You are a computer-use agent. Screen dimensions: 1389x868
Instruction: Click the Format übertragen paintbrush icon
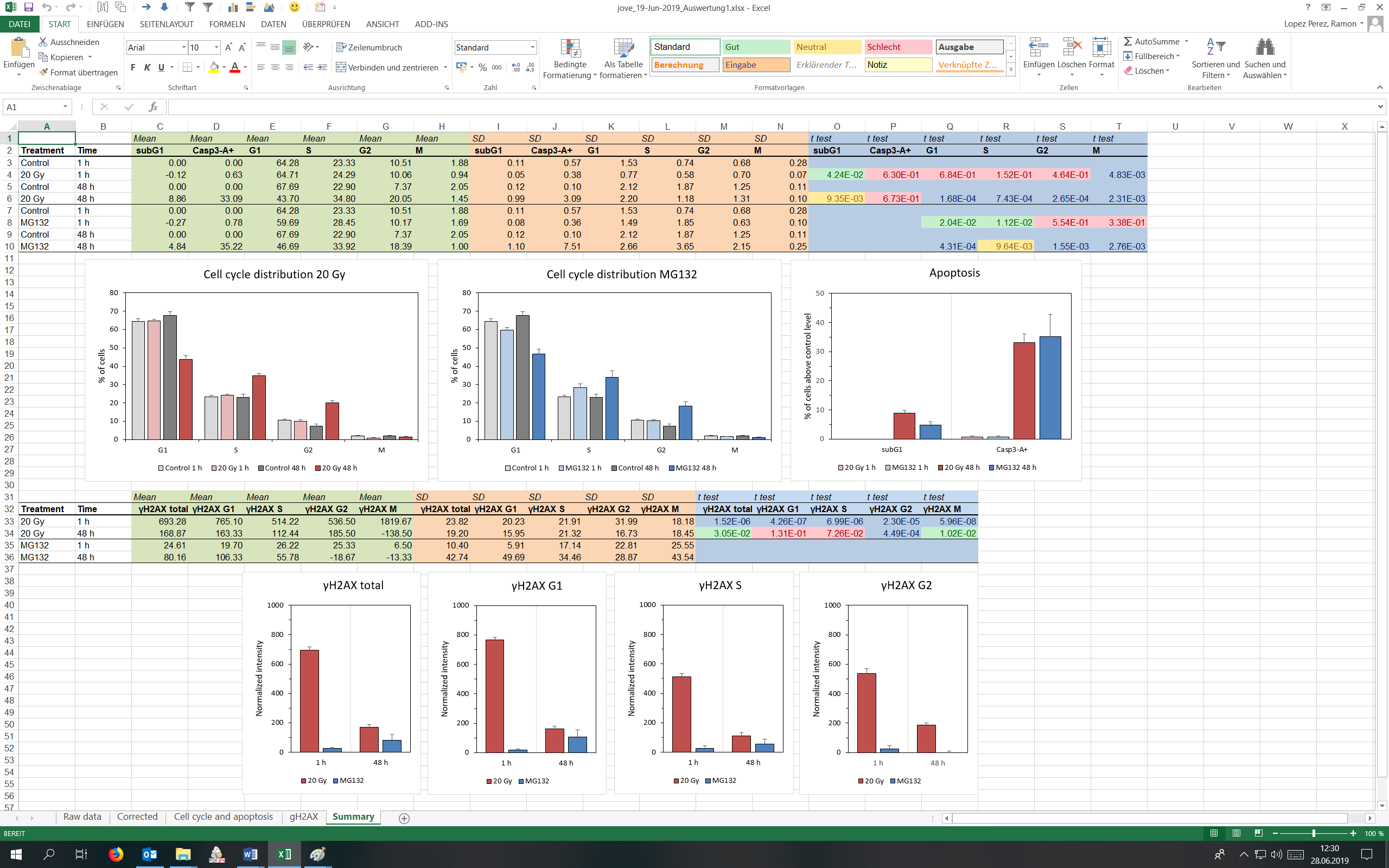43,72
